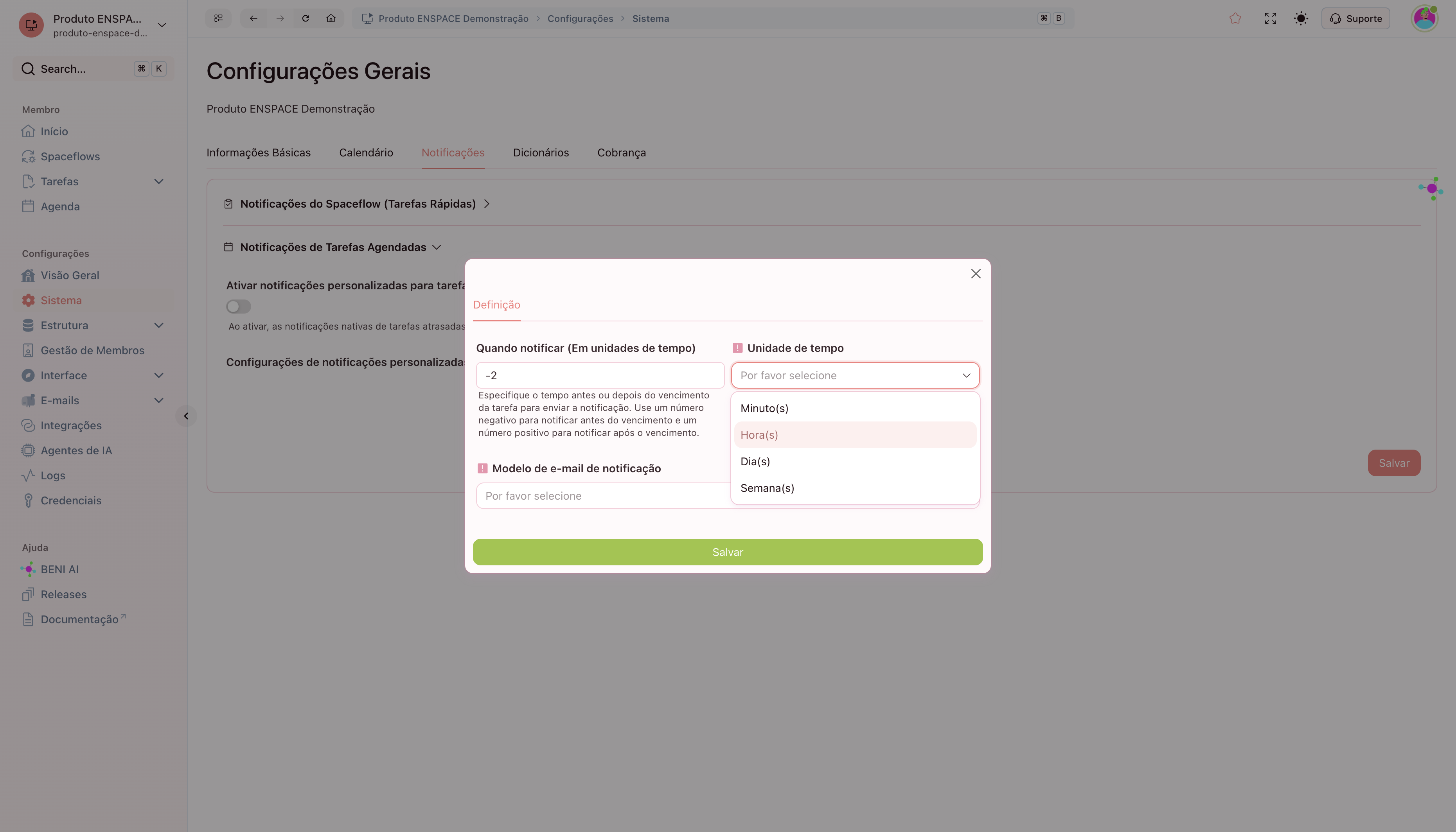Screen dimensions: 1456x832
Task: Click the Suporte button
Action: point(1355,18)
